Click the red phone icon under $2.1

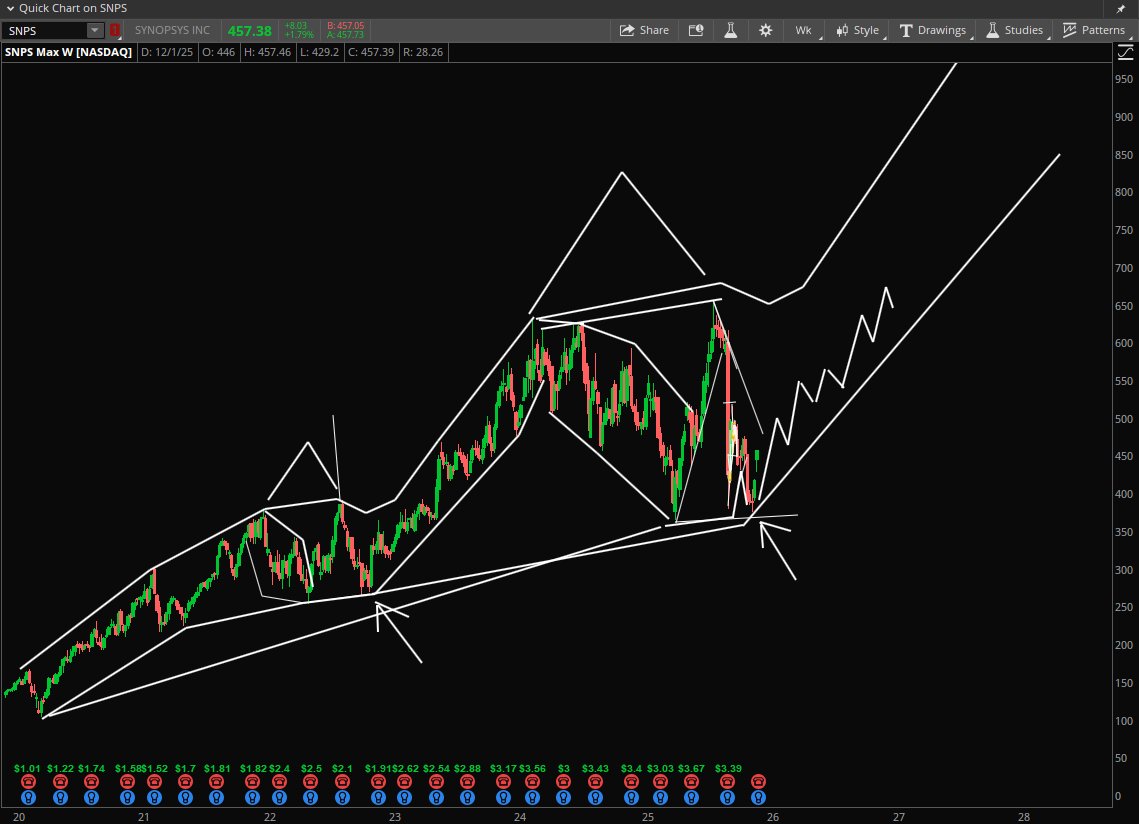click(x=342, y=782)
